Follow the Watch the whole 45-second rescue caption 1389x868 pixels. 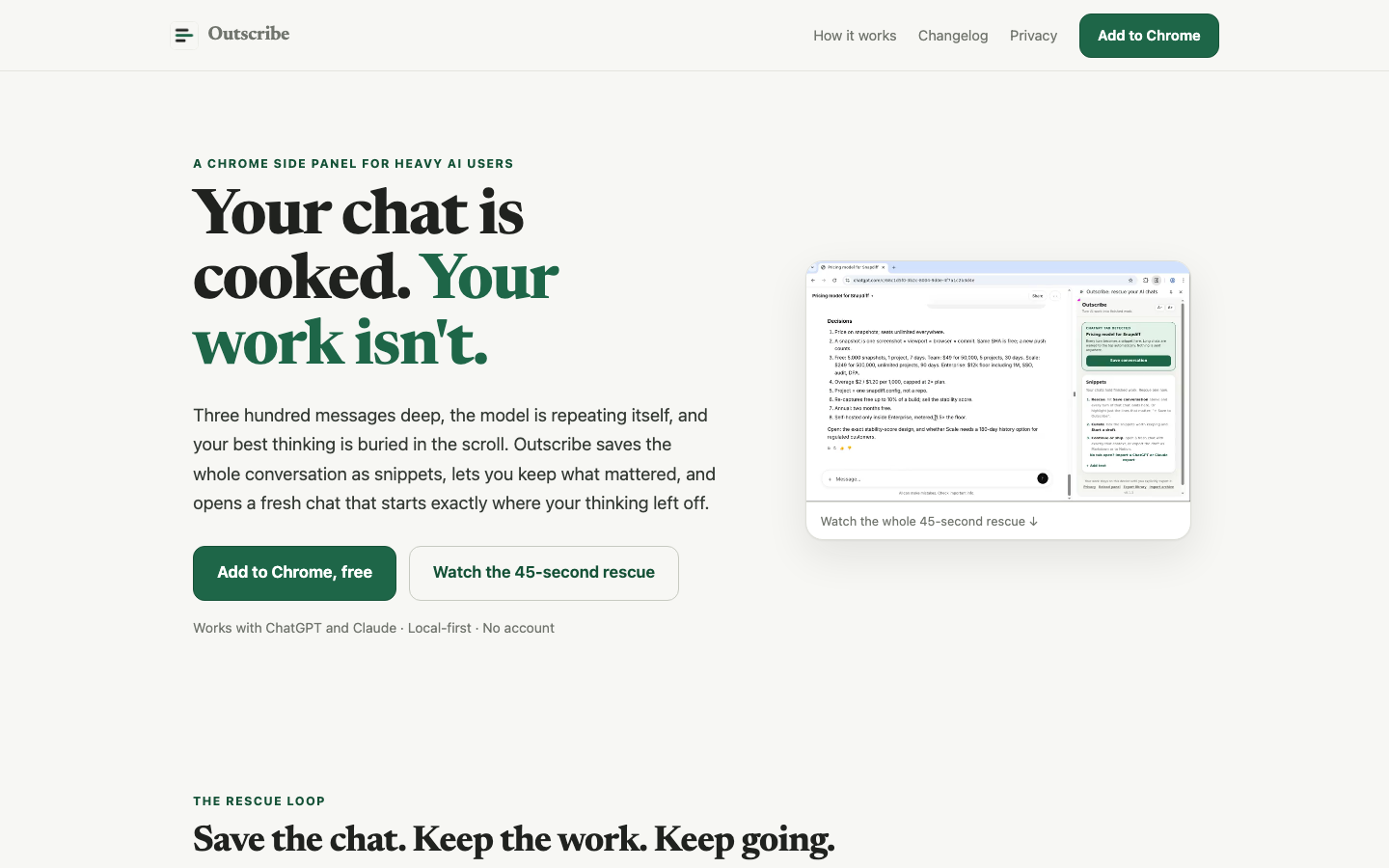tap(929, 521)
